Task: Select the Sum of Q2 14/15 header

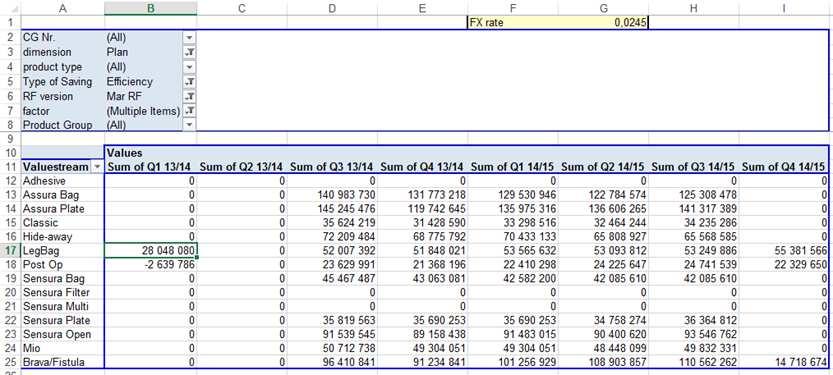Action: [x=604, y=167]
